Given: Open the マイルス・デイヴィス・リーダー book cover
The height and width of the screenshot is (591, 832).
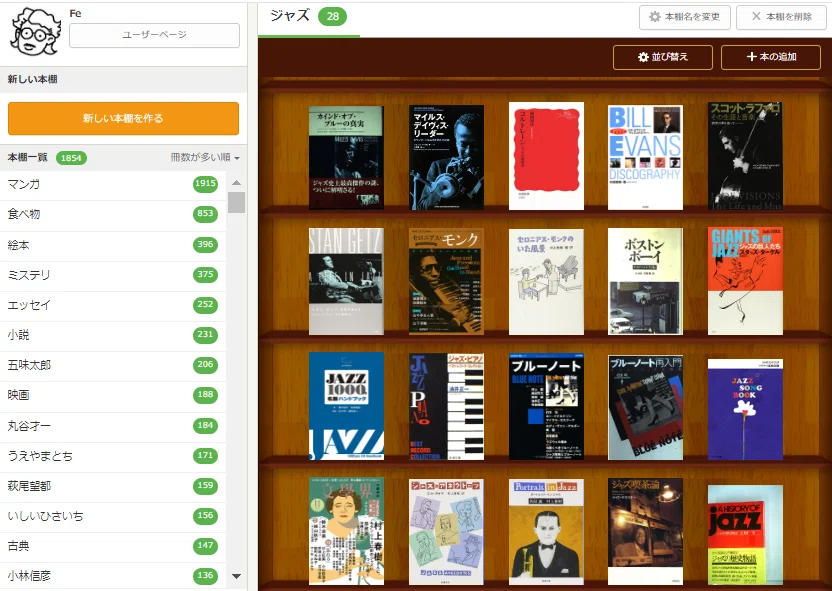Looking at the screenshot, I should click(x=446, y=158).
